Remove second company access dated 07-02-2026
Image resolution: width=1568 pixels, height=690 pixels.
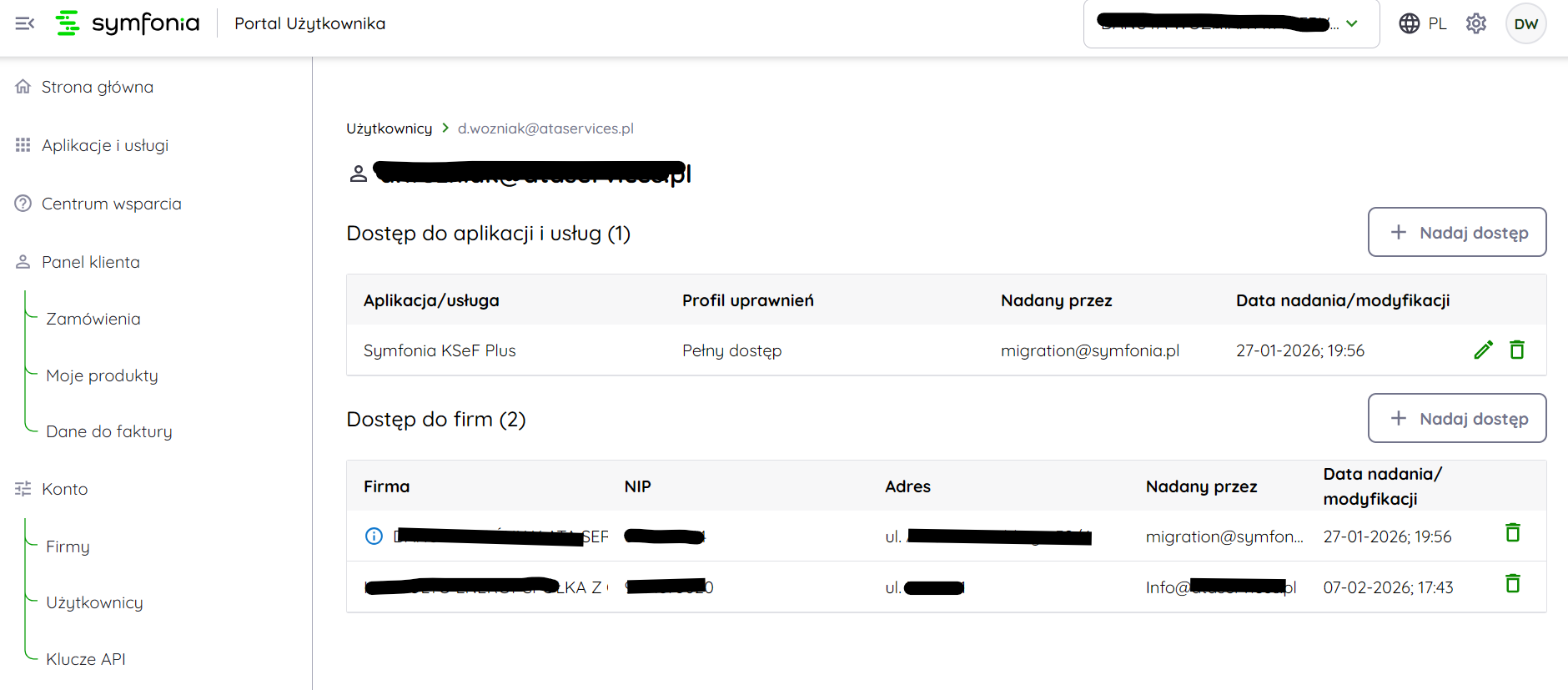tap(1513, 583)
